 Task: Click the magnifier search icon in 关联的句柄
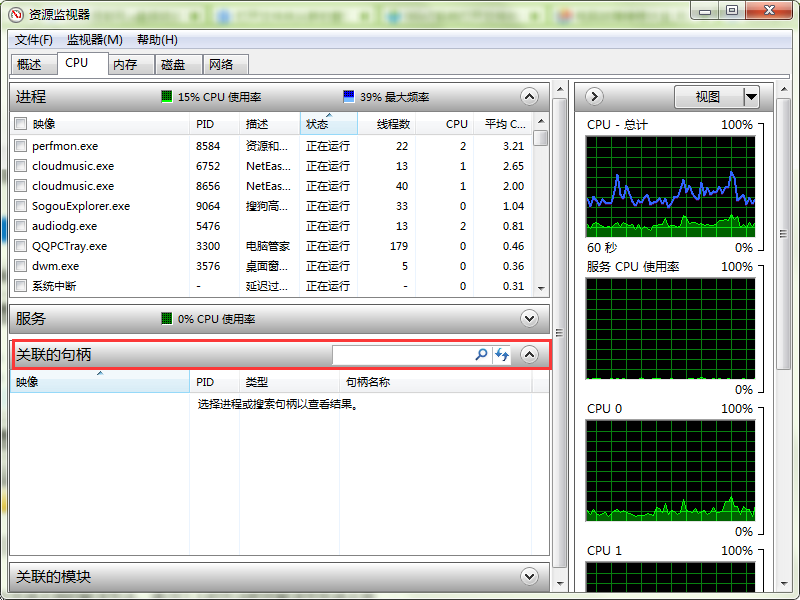click(481, 355)
